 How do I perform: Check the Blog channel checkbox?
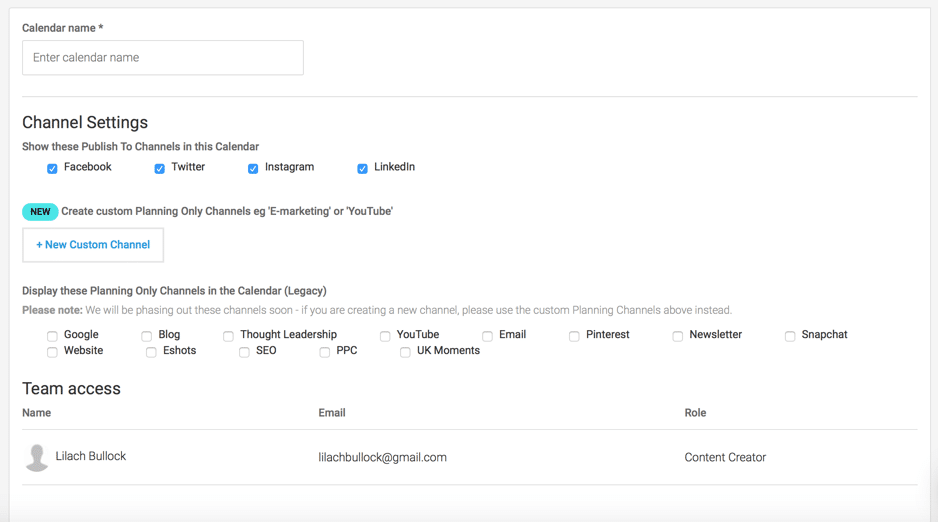147,336
